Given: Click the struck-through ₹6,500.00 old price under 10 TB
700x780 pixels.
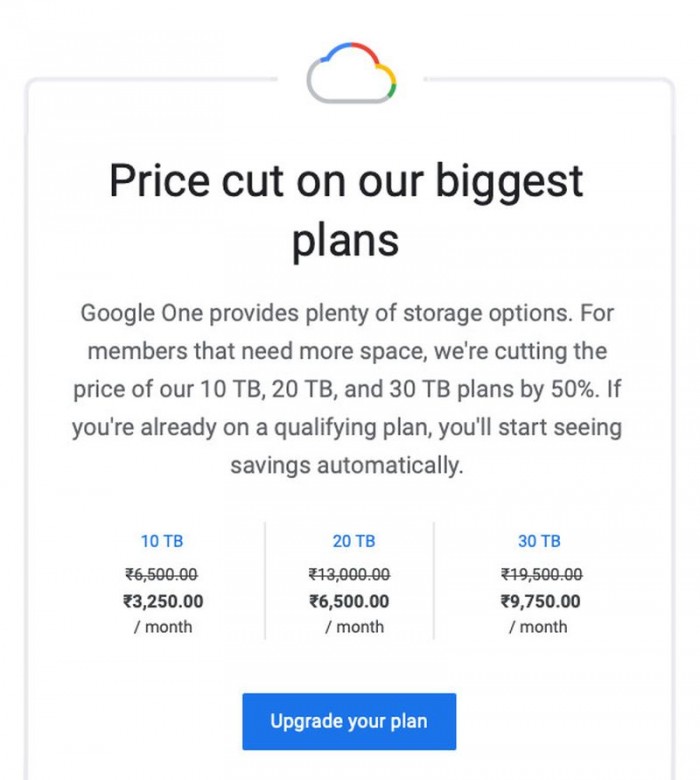Looking at the screenshot, I should point(161,574).
